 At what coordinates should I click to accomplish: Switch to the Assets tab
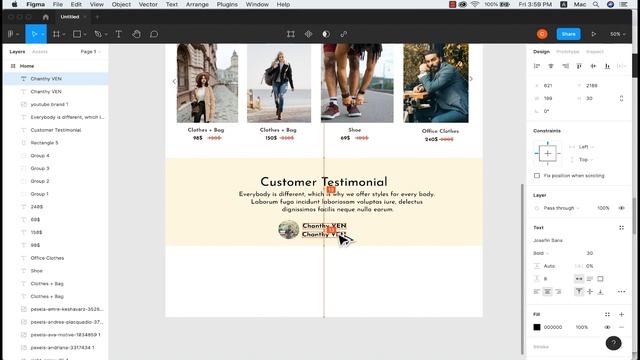coord(40,52)
